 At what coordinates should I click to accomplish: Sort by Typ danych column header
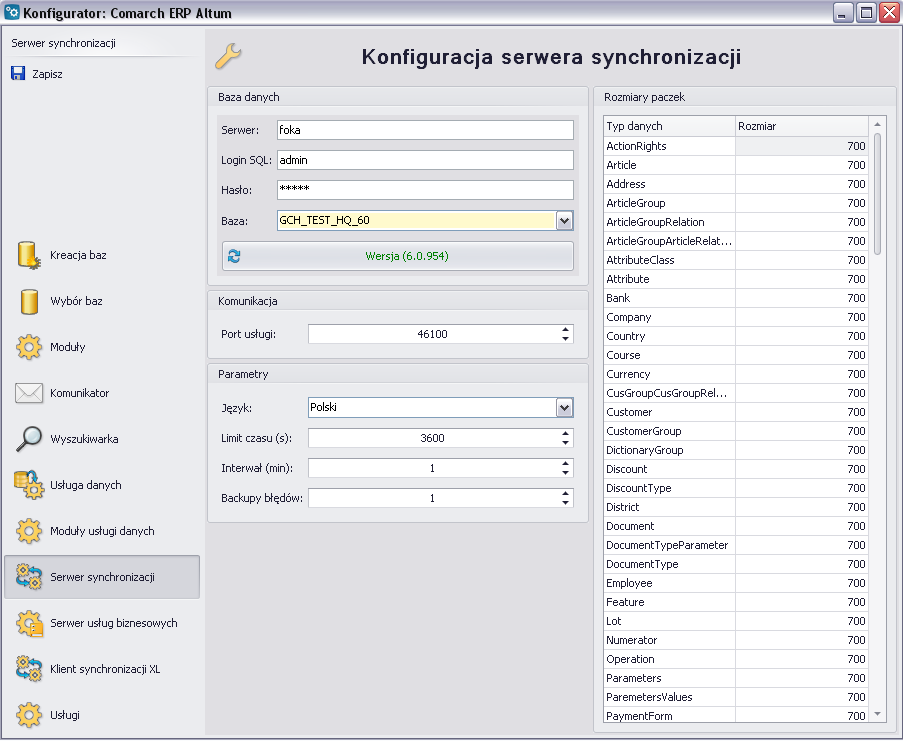tap(669, 126)
